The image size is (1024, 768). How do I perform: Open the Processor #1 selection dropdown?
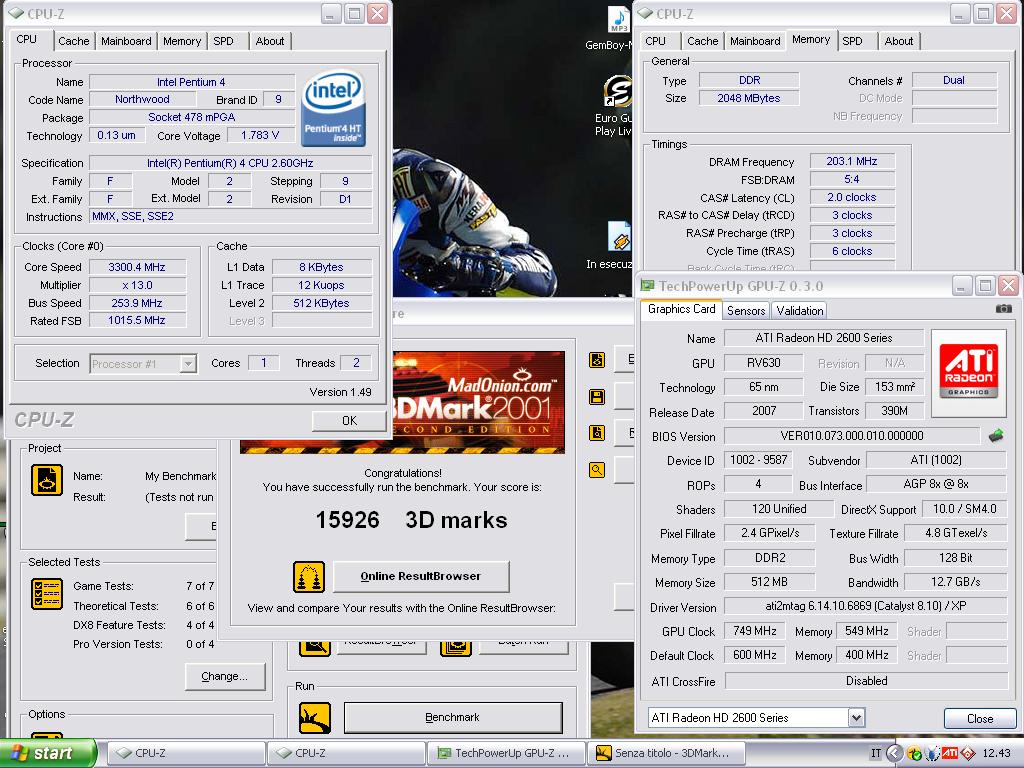188,363
